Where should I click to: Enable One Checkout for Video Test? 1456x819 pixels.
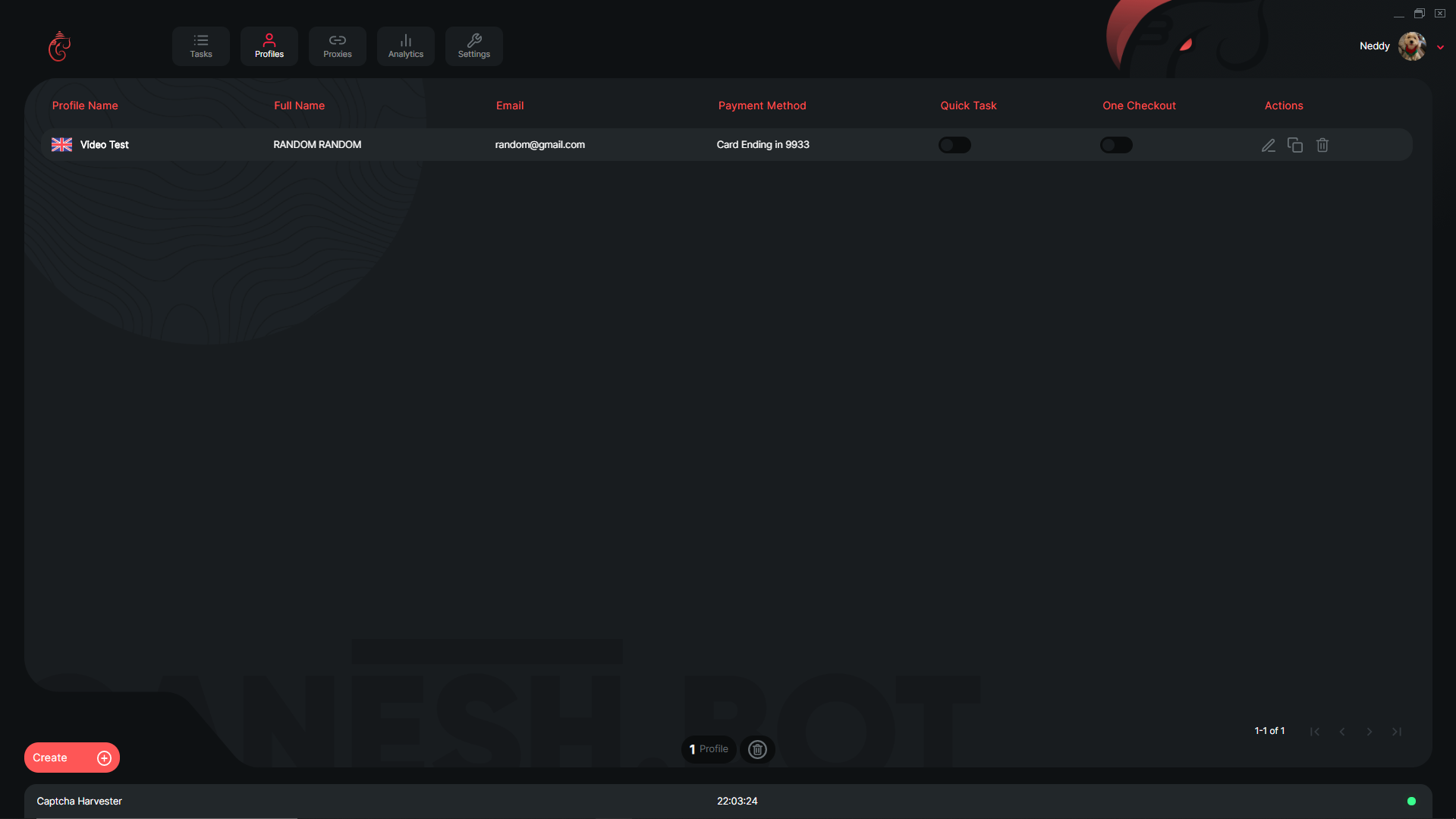pyautogui.click(x=1116, y=145)
